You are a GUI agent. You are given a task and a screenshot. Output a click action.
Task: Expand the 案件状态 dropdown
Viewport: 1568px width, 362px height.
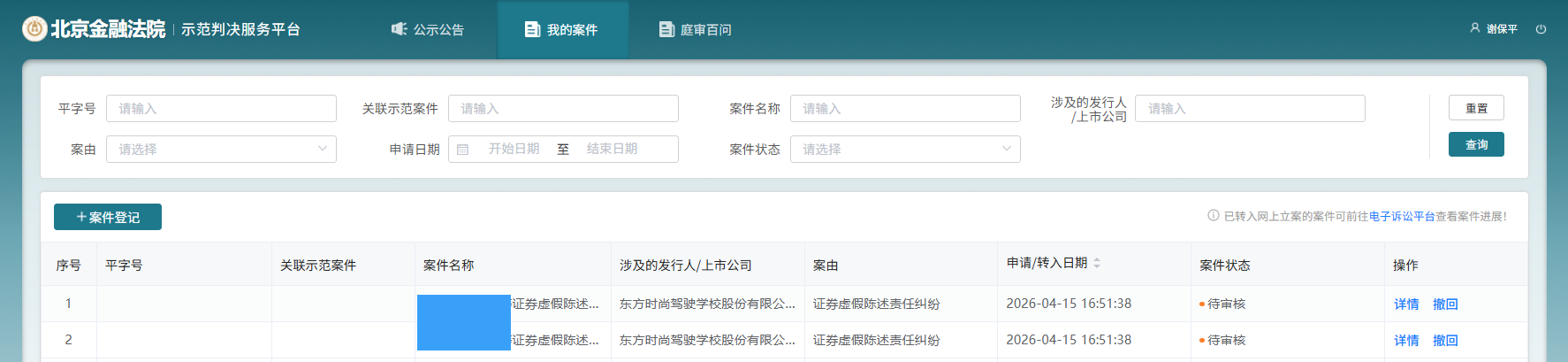pyautogui.click(x=905, y=150)
